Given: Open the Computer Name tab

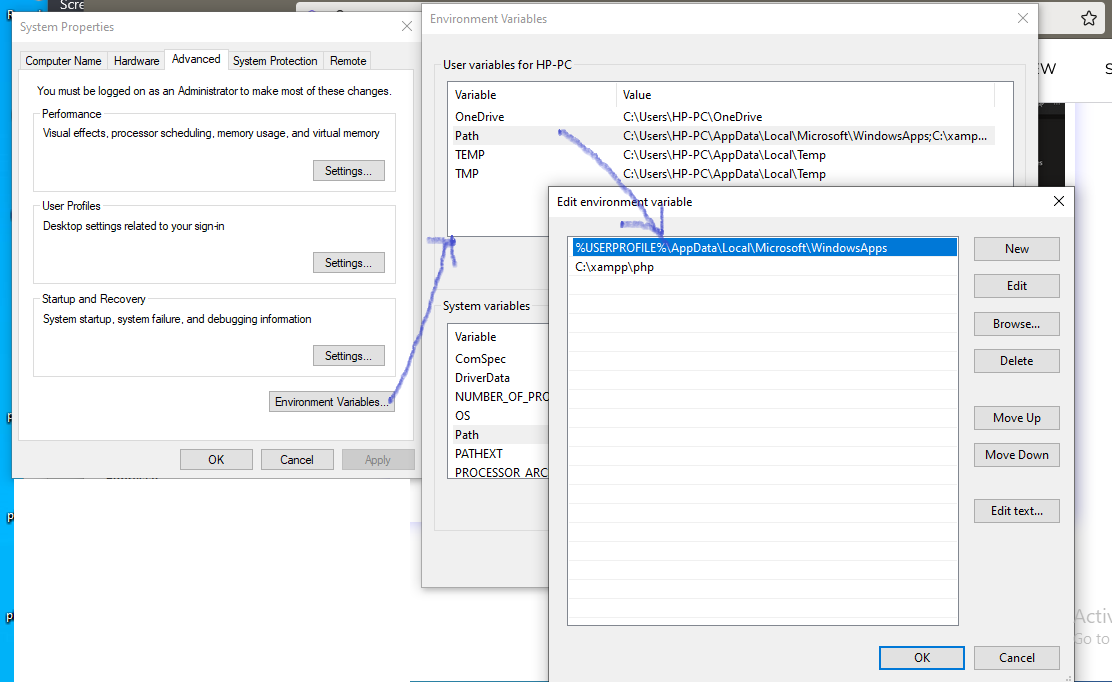Looking at the screenshot, I should point(63,61).
